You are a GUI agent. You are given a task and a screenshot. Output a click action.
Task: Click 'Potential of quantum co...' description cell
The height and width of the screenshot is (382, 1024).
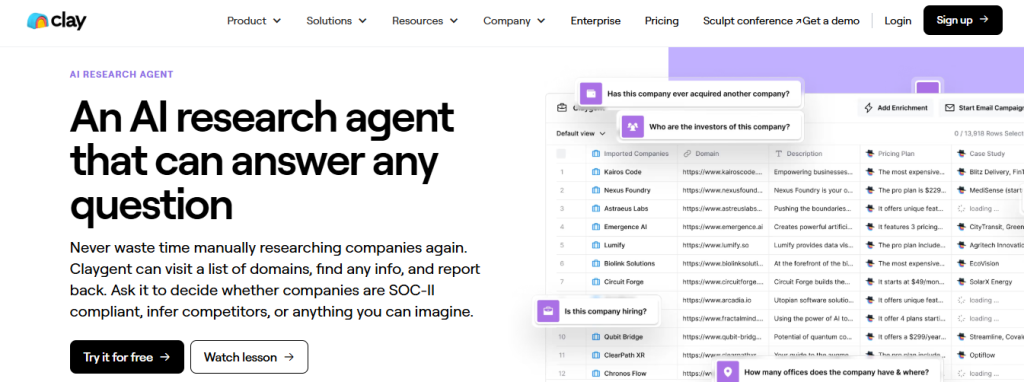(x=814, y=337)
